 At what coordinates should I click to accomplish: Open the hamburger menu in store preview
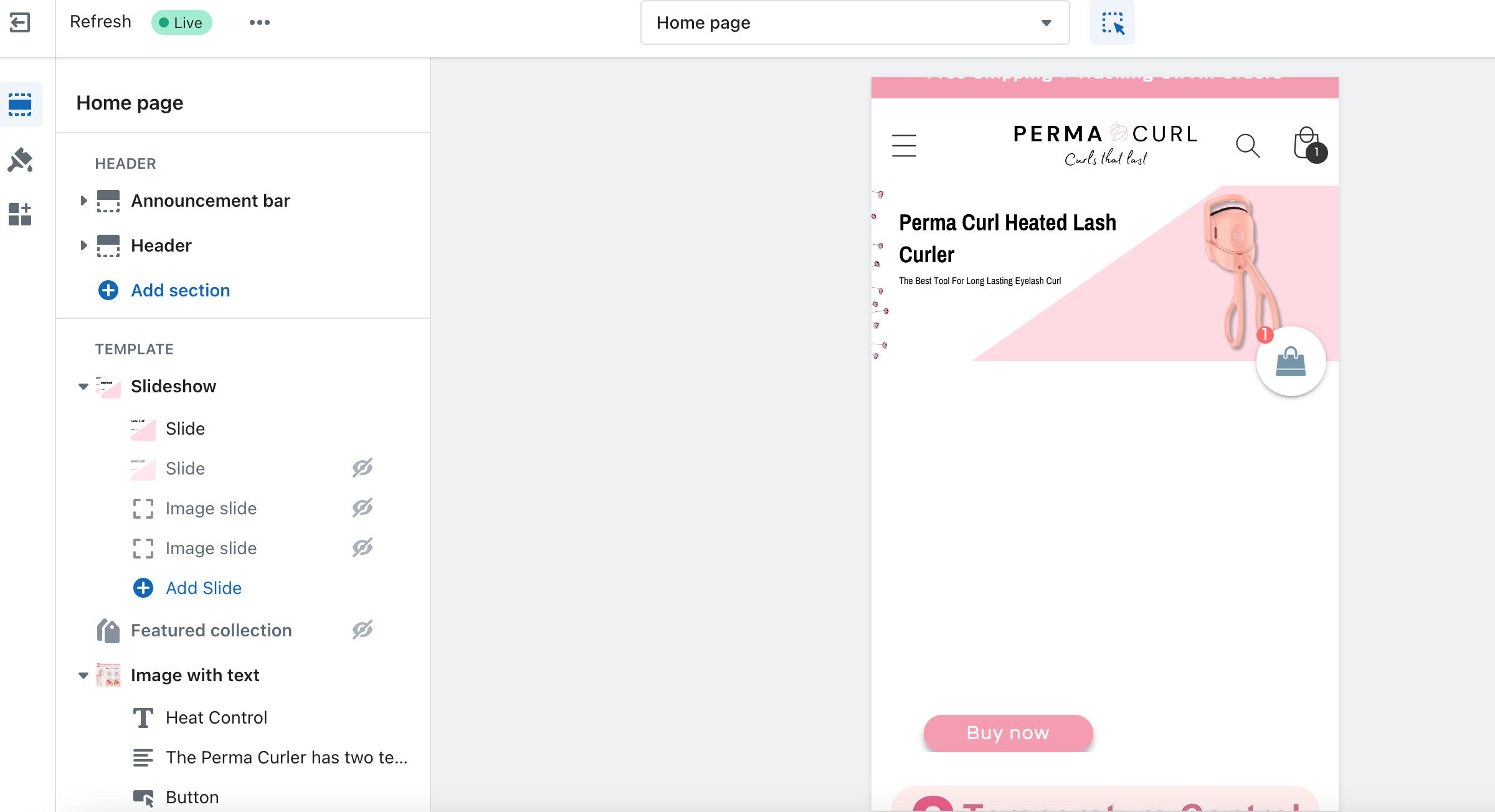(x=904, y=146)
